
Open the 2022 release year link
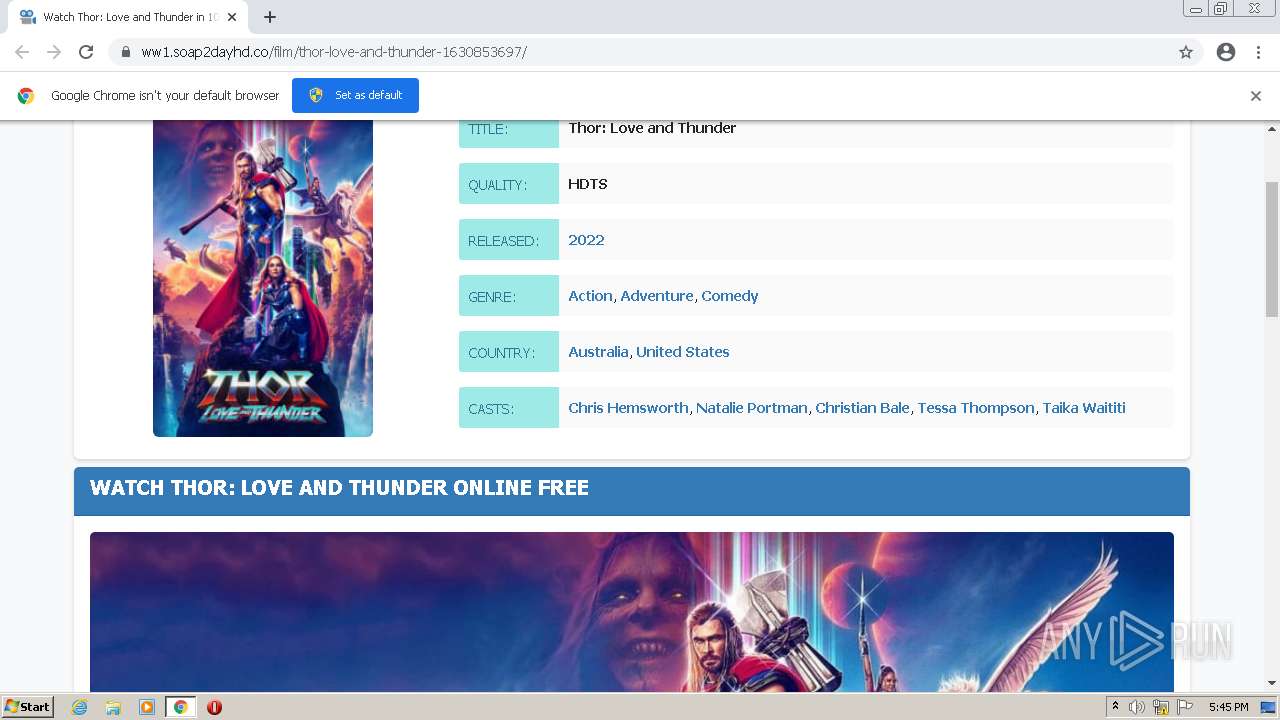586,240
